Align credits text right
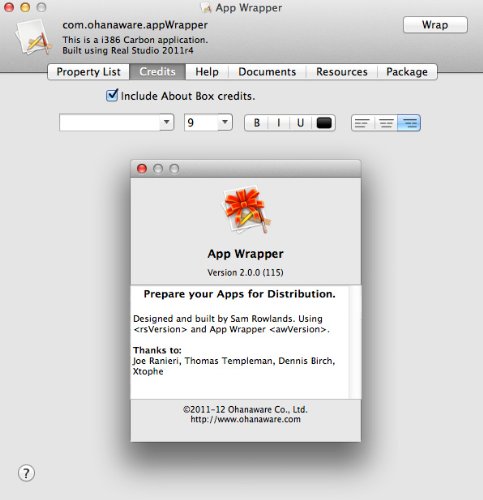This screenshot has height=500, width=483. (x=409, y=123)
